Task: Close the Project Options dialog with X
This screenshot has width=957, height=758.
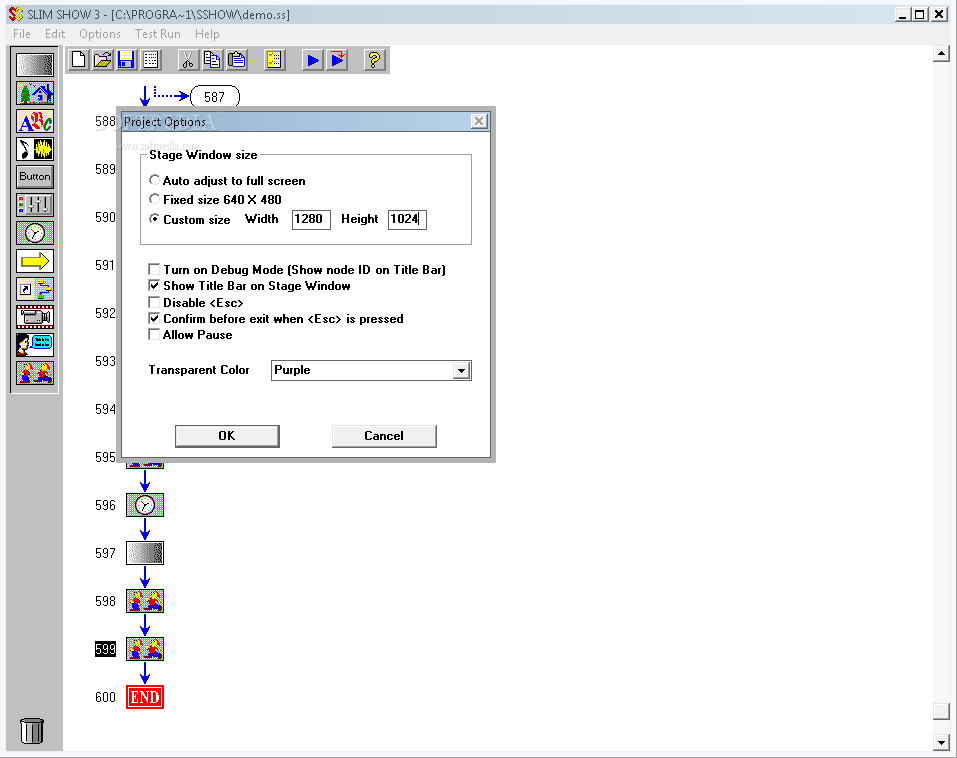Action: (x=479, y=121)
